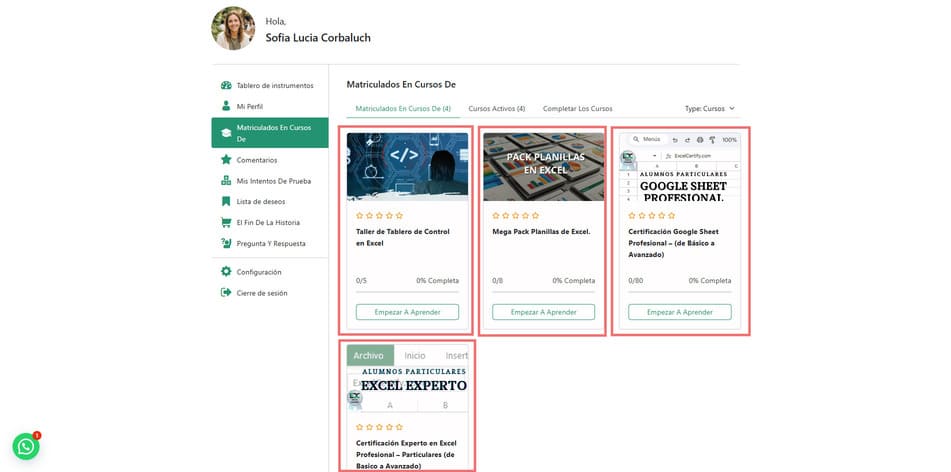Open the WhatsApp chat bubble

26,447
